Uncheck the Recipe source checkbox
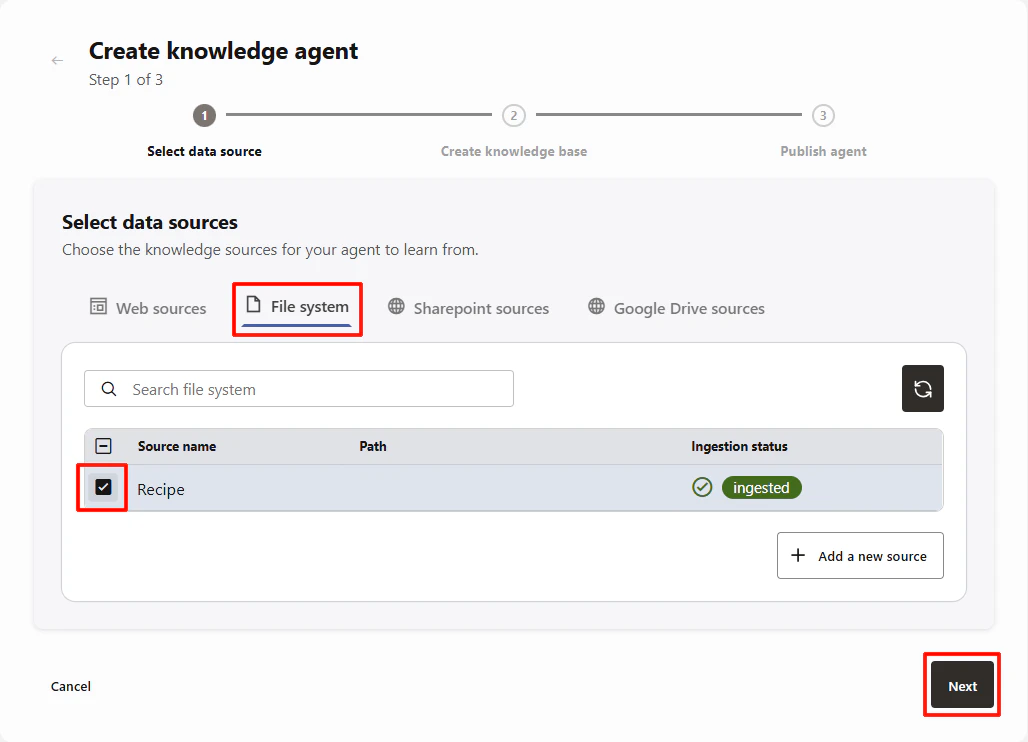This screenshot has height=742, width=1028. (x=103, y=487)
